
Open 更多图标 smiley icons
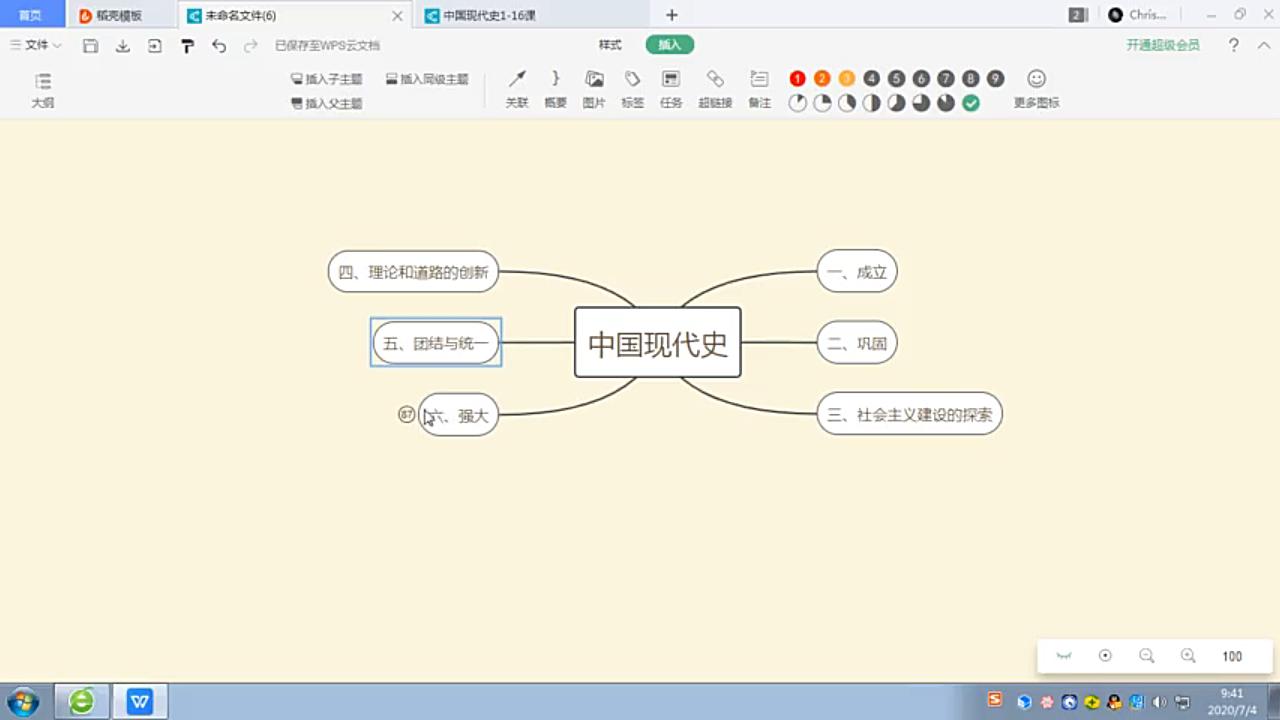tap(1036, 90)
